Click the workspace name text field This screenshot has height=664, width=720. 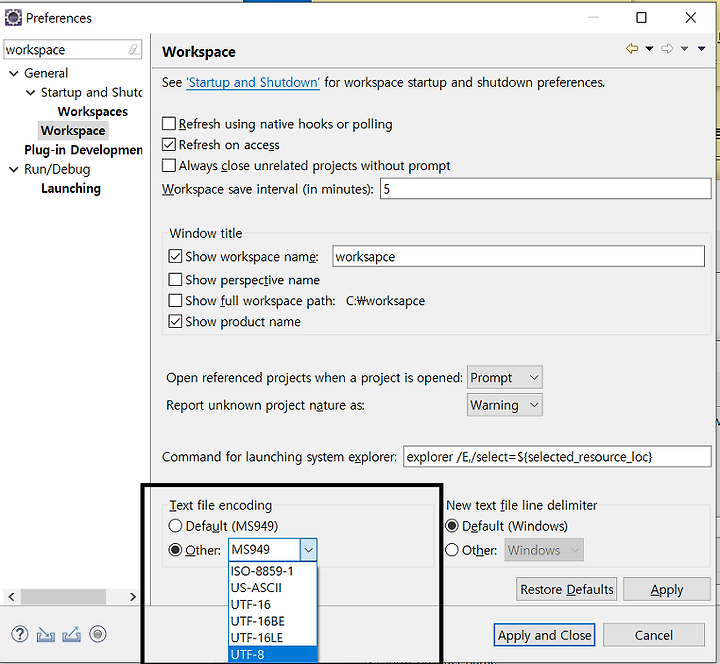(518, 256)
